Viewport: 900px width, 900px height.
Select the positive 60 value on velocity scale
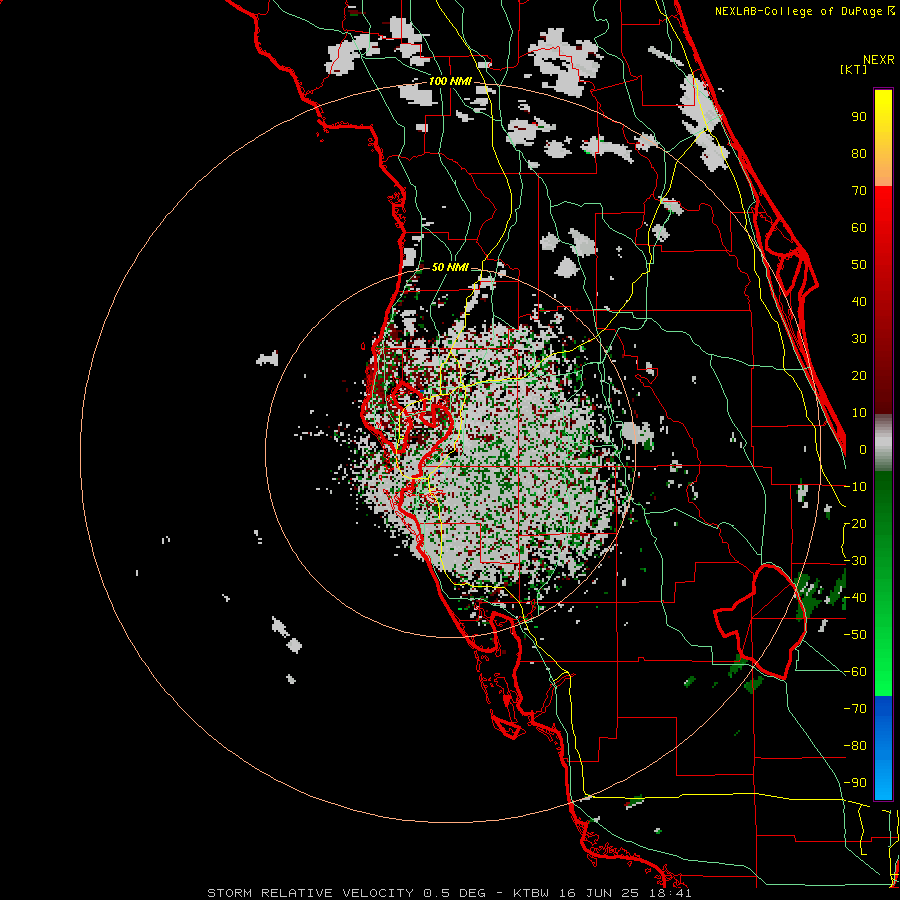point(859,228)
